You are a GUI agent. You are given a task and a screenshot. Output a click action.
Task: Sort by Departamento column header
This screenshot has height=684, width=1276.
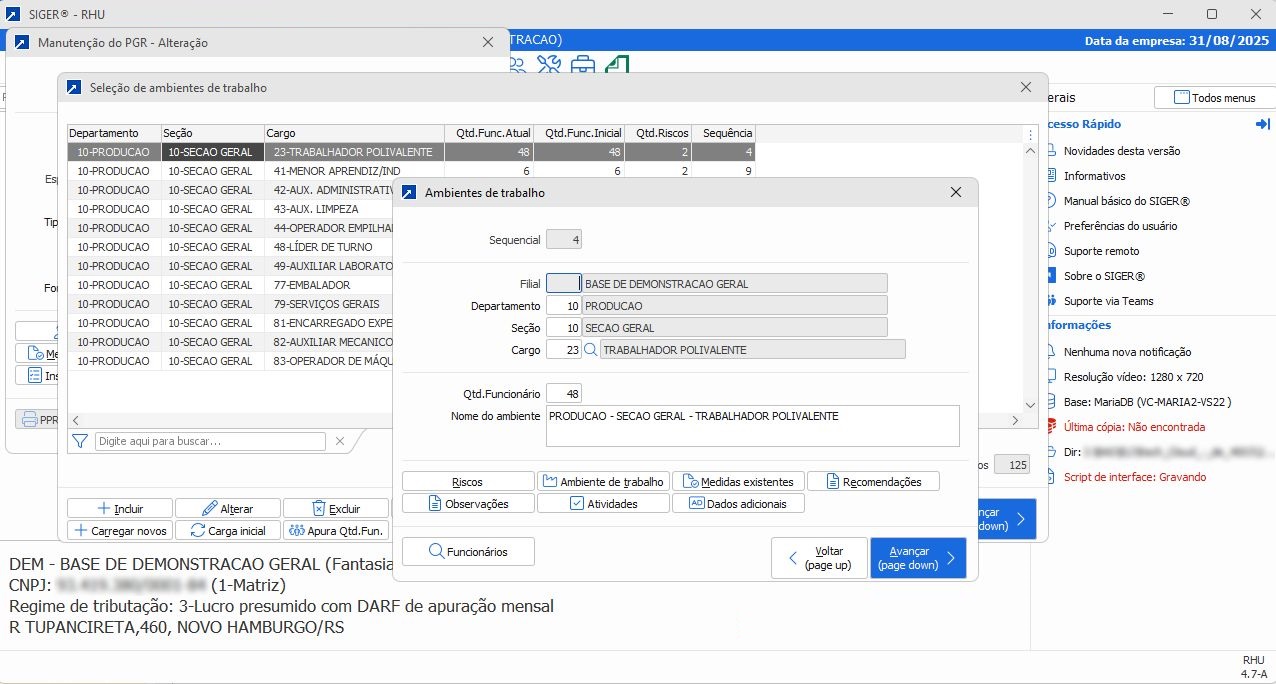point(114,133)
